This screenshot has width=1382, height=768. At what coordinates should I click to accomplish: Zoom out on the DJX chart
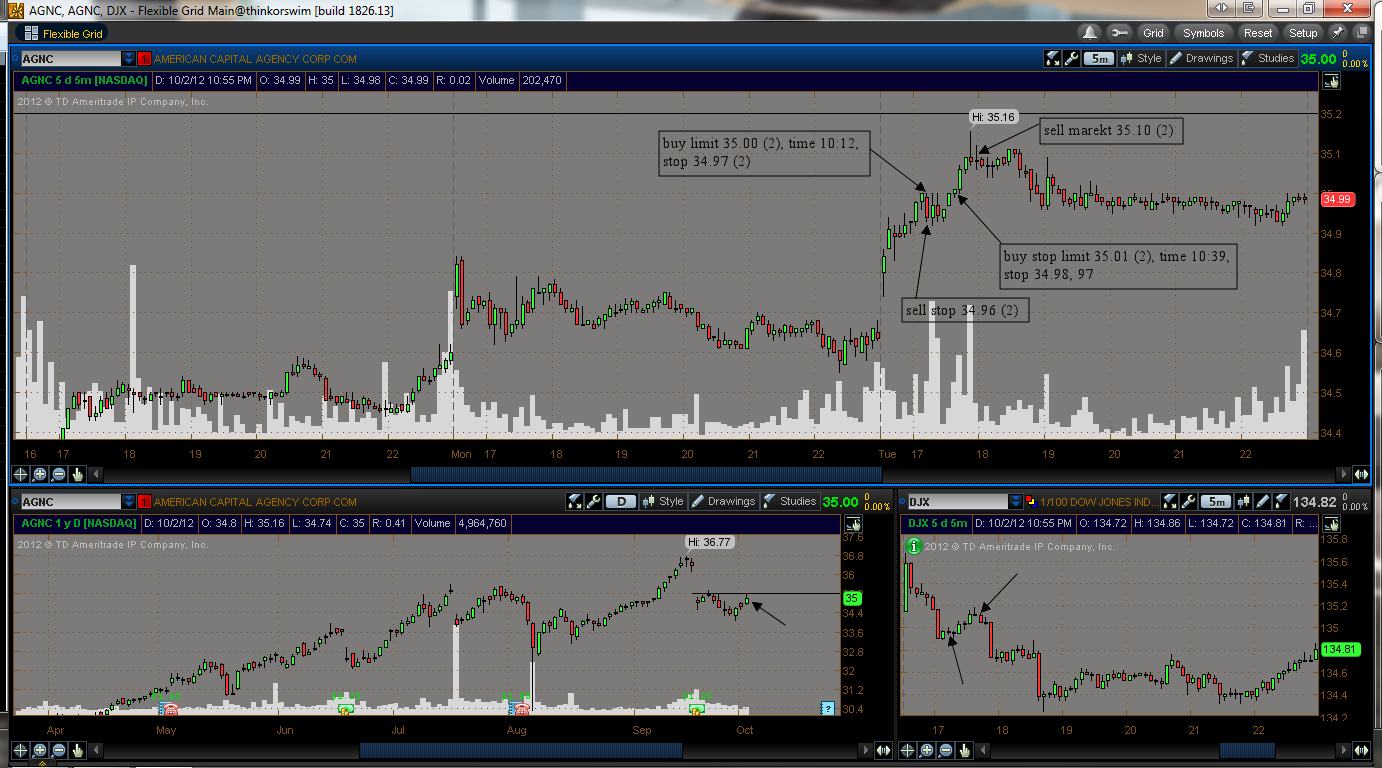(946, 749)
